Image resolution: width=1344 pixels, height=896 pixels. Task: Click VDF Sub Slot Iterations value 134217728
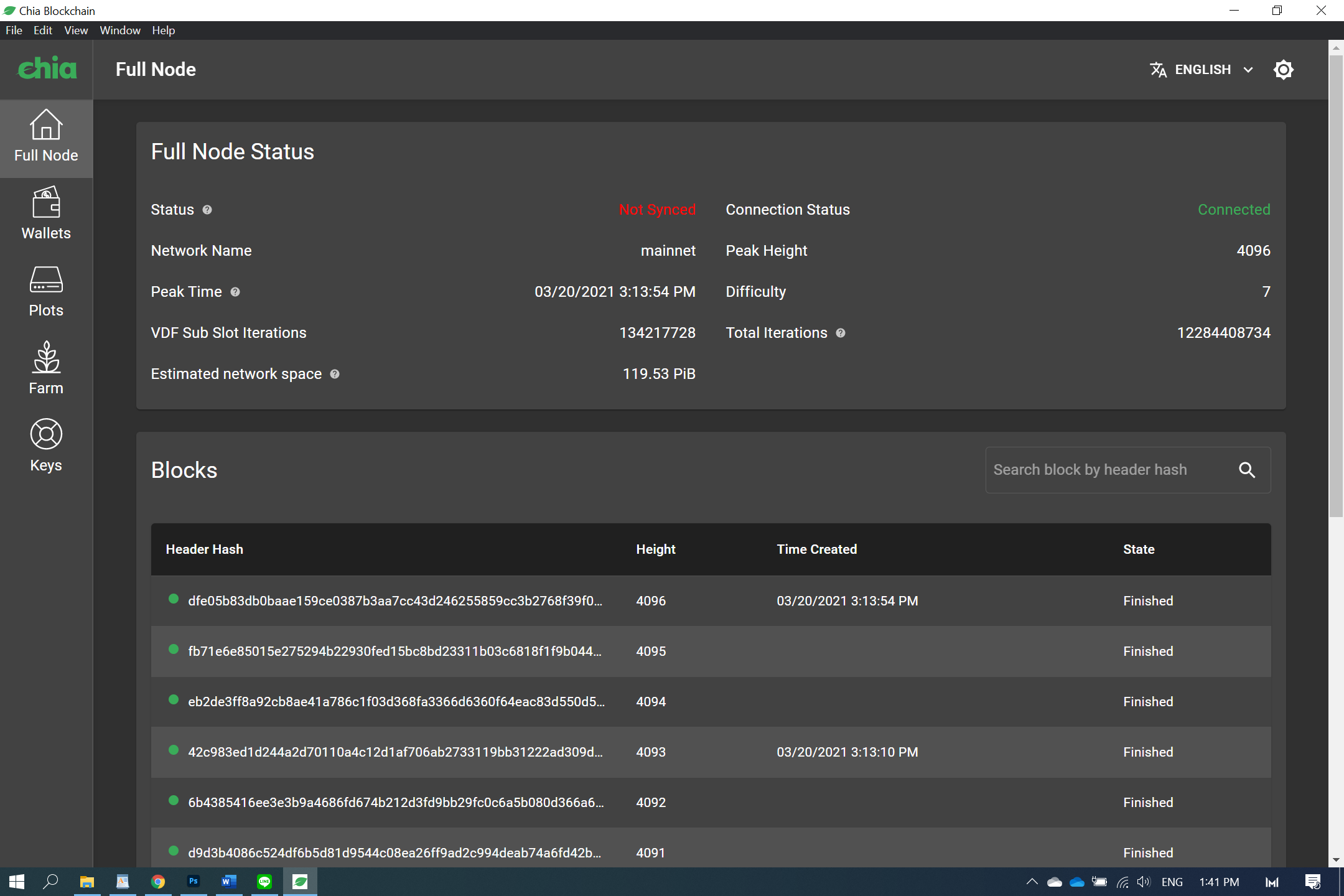(657, 334)
